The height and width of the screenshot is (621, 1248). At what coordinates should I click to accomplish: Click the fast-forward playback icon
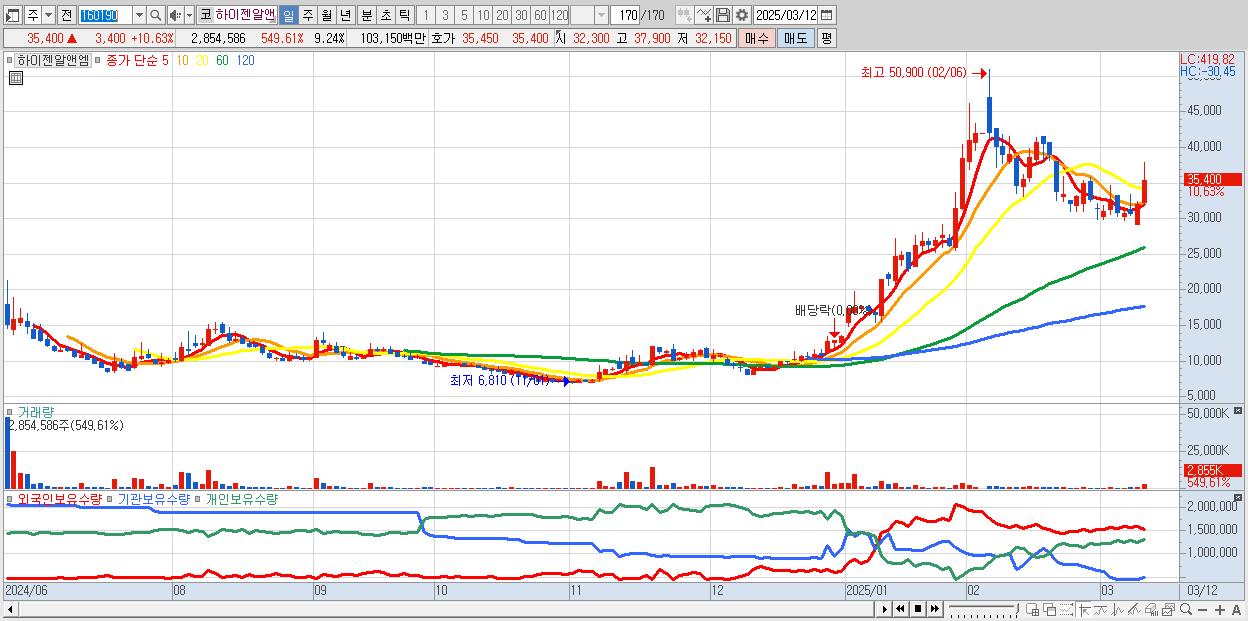pyautogui.click(x=936, y=609)
